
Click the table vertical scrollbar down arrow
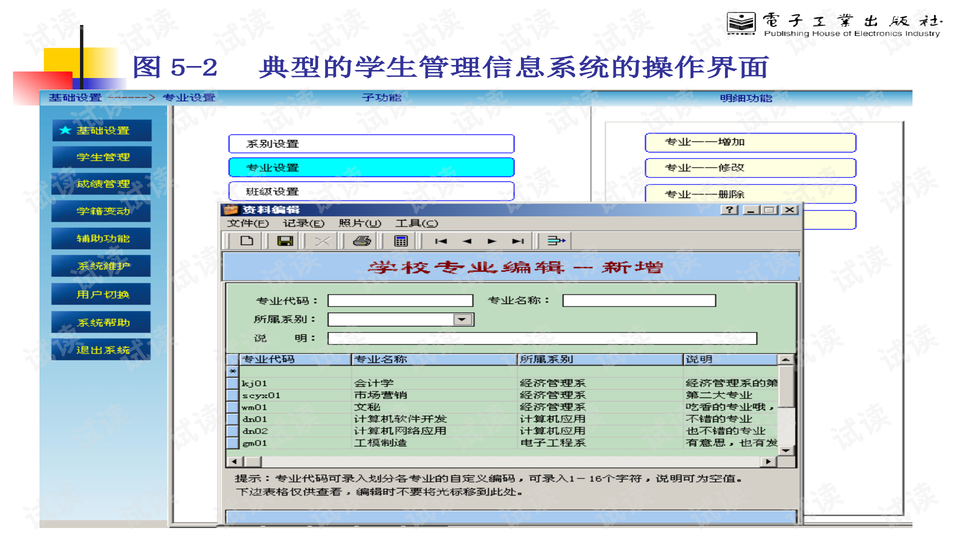click(x=786, y=450)
